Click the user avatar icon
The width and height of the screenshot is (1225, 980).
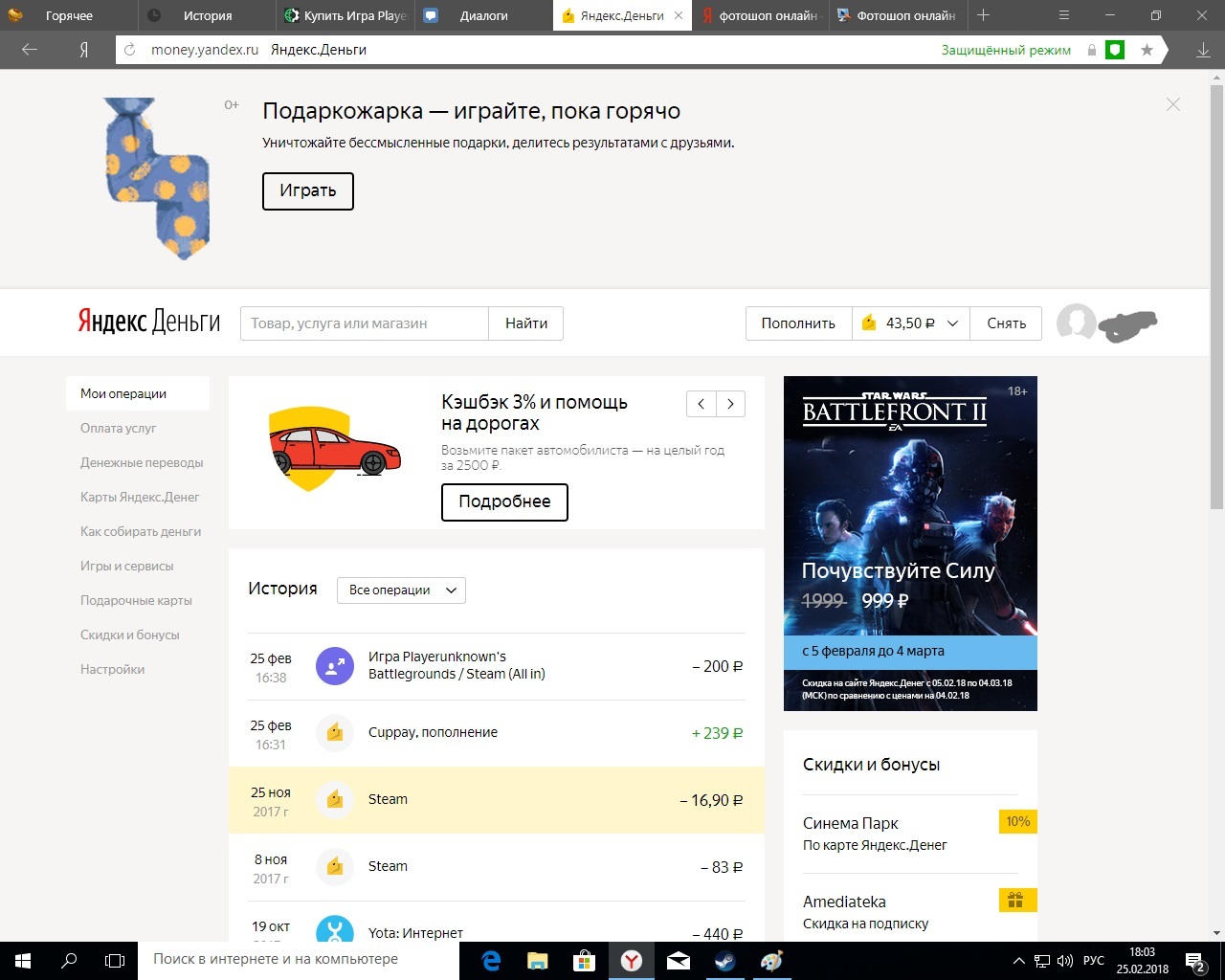(1077, 323)
